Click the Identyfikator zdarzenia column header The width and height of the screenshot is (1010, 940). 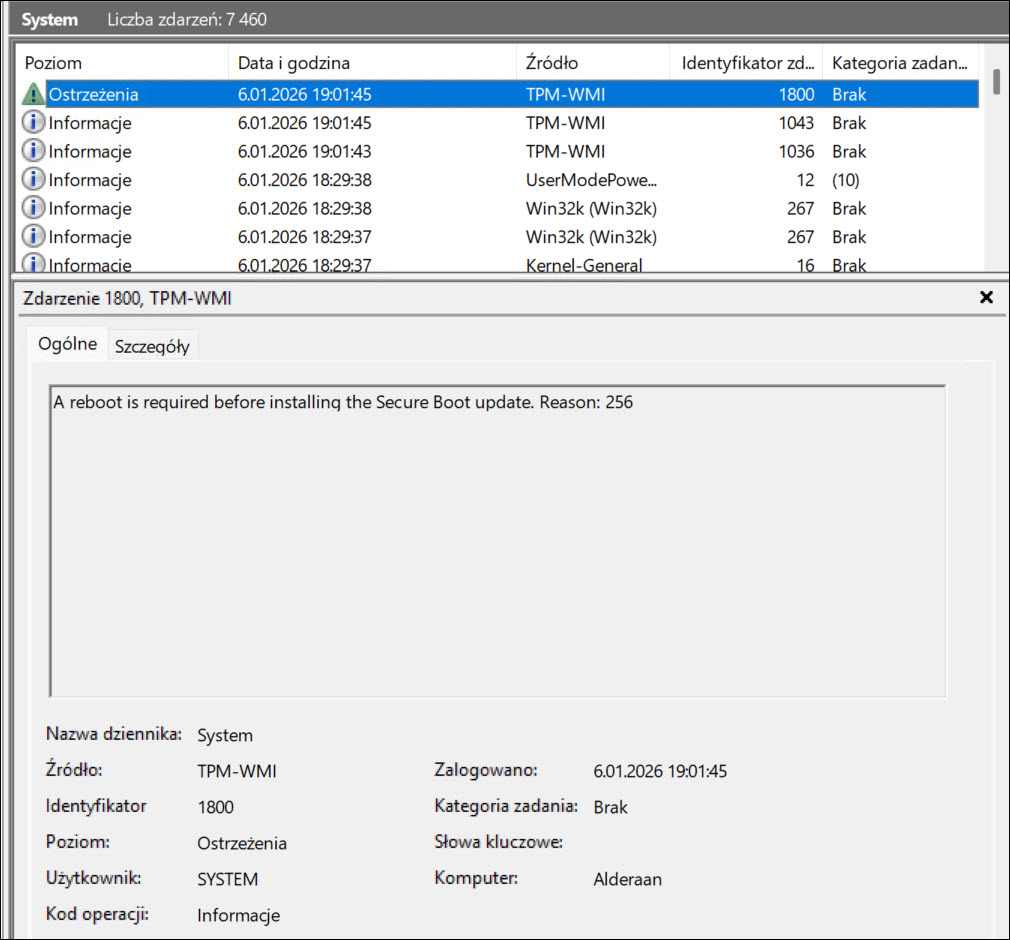click(x=745, y=63)
